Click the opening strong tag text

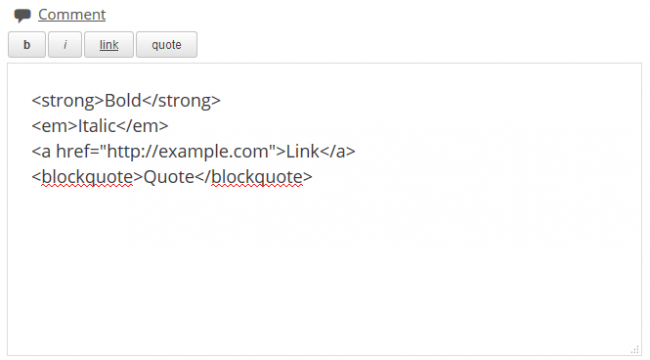[x=68, y=101]
